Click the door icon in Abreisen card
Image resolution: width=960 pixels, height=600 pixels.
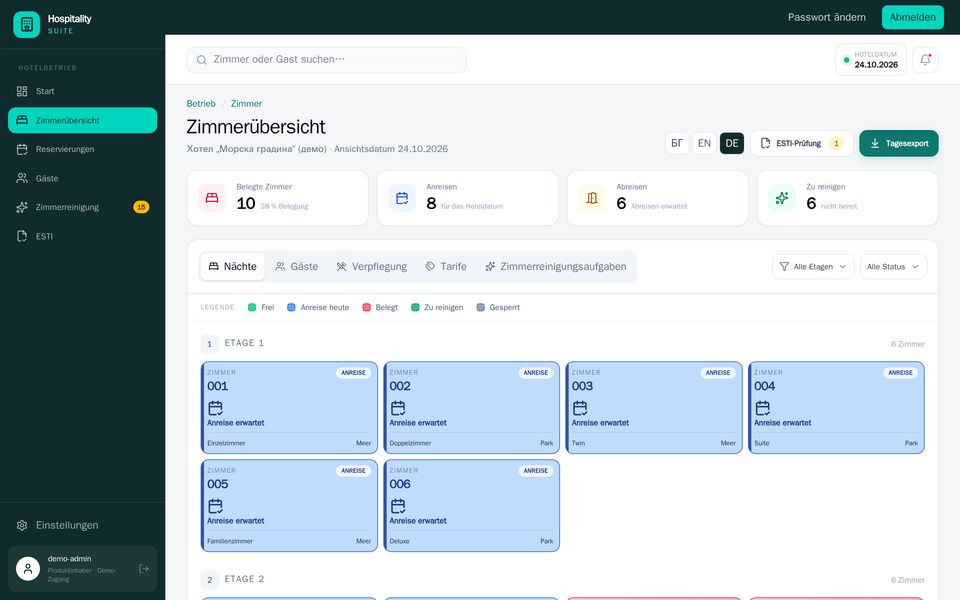(x=592, y=198)
